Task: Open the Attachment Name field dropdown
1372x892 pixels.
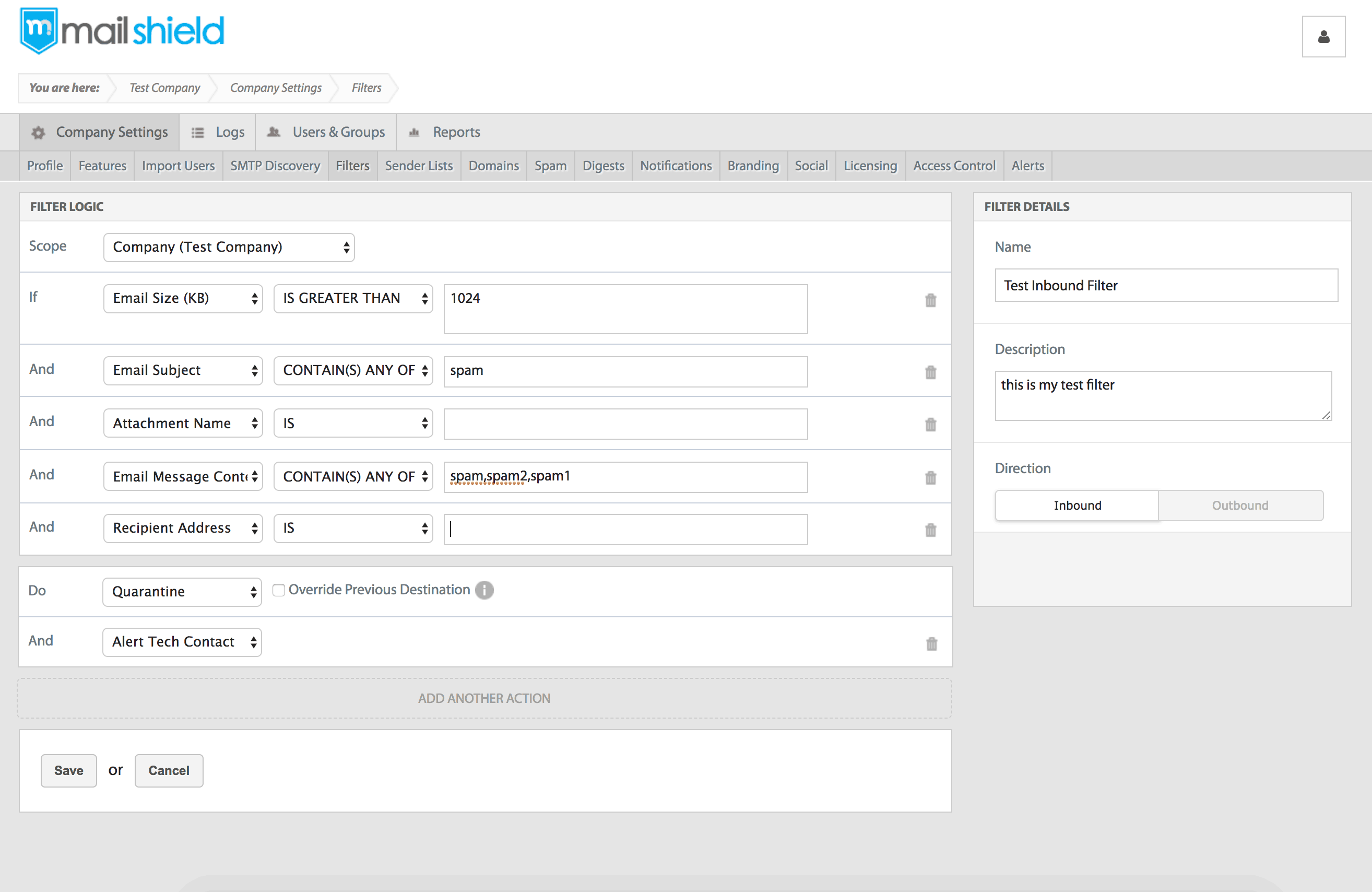Action: point(183,423)
